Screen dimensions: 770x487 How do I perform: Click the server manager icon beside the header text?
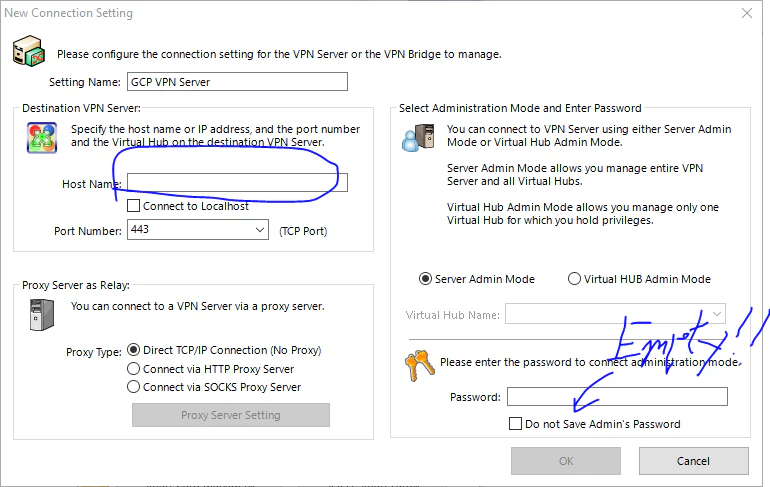[28, 51]
